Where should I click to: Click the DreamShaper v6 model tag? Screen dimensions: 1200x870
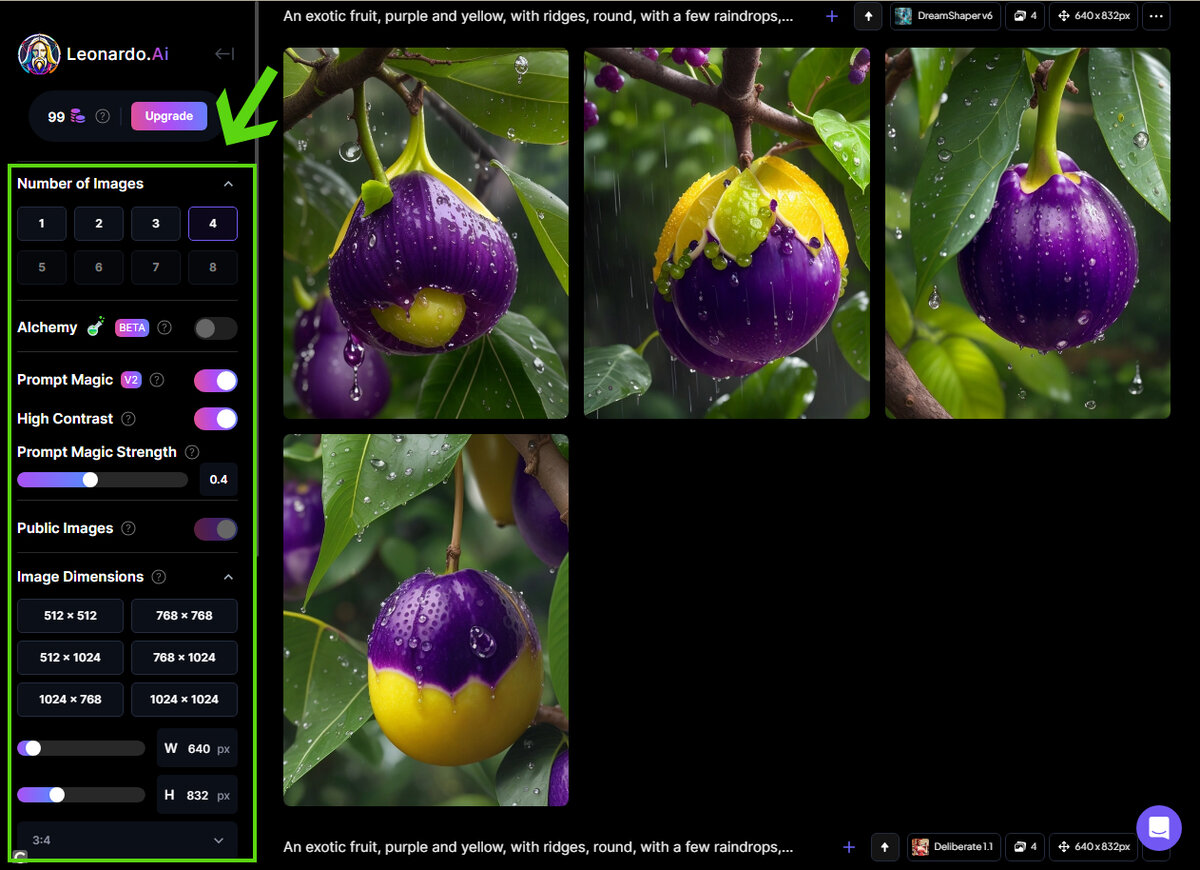(945, 17)
